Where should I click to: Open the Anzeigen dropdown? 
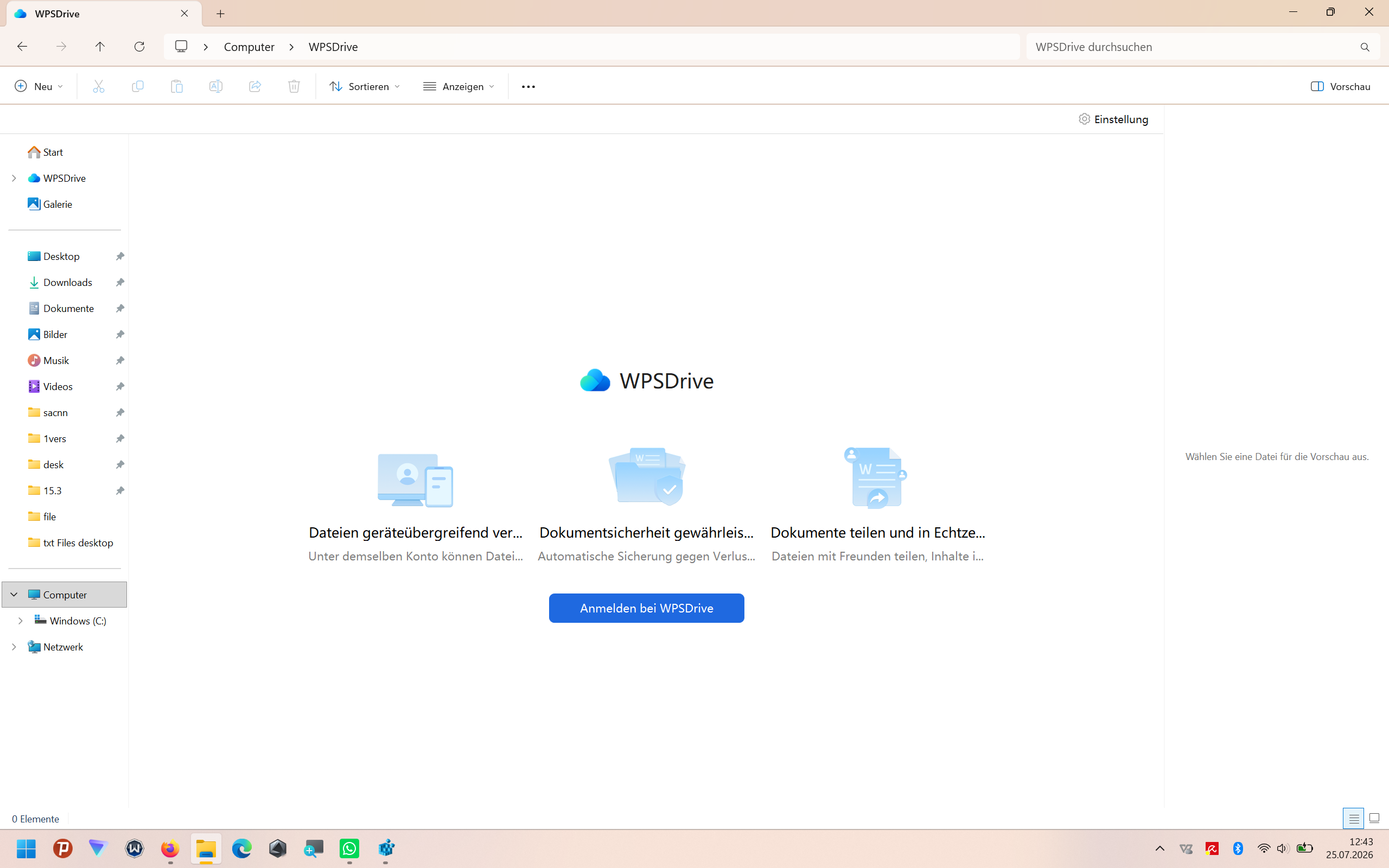click(x=458, y=86)
